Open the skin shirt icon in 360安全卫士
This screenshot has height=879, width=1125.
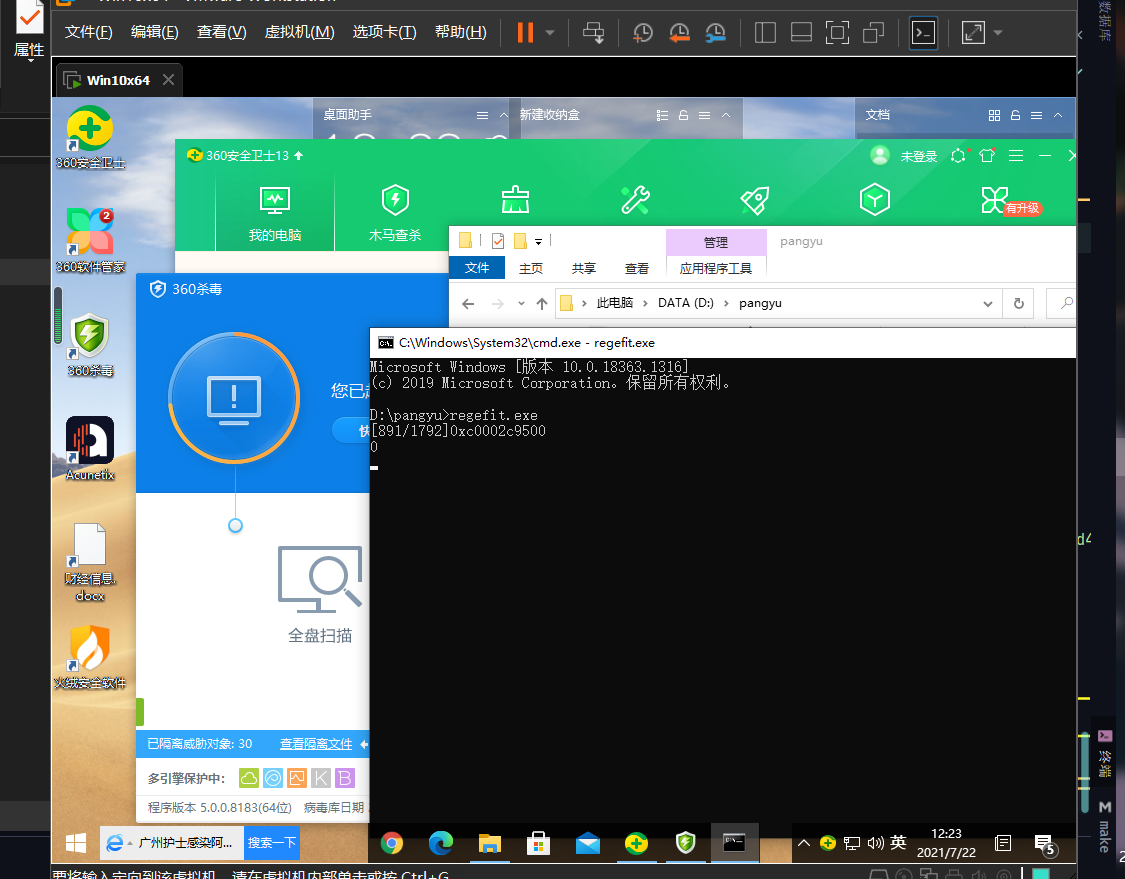987,155
